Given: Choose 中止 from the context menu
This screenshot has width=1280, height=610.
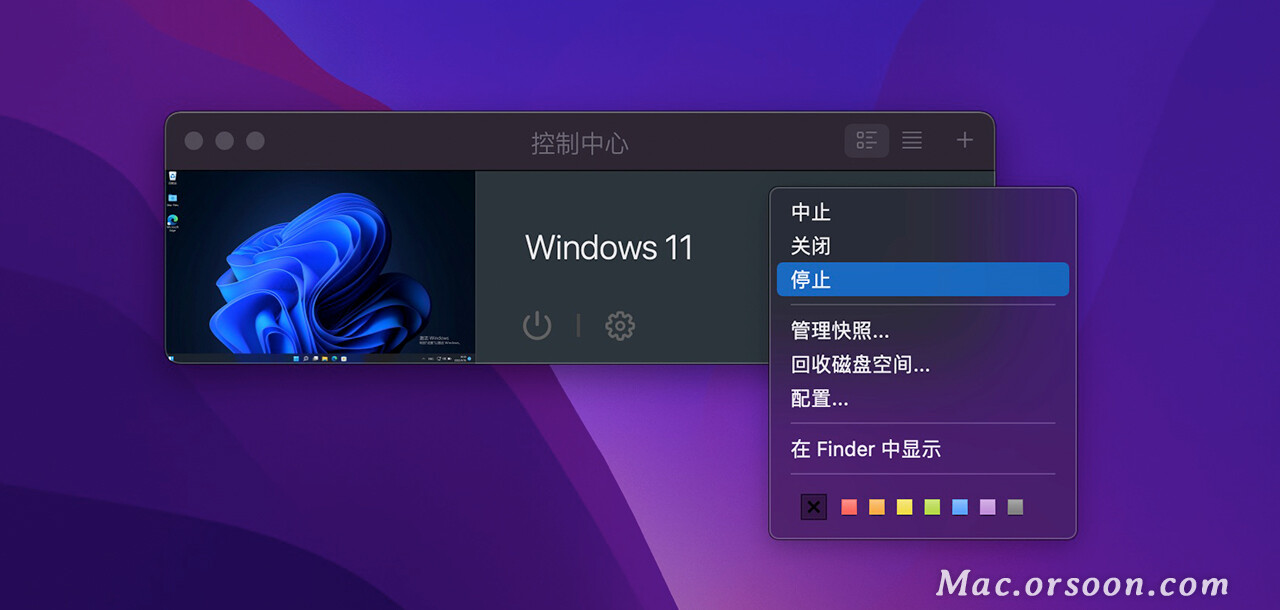Looking at the screenshot, I should point(922,212).
